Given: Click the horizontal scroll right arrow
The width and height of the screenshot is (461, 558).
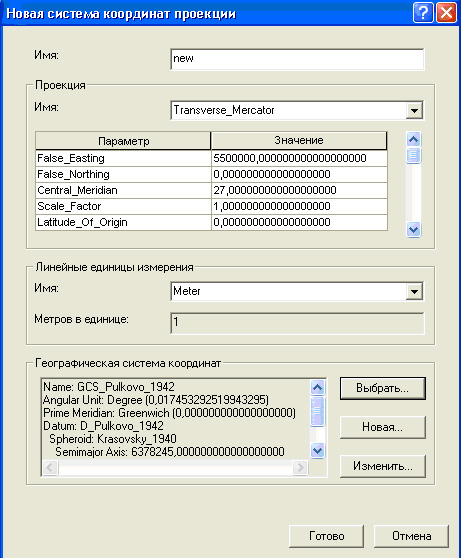Looking at the screenshot, I should tap(300, 467).
